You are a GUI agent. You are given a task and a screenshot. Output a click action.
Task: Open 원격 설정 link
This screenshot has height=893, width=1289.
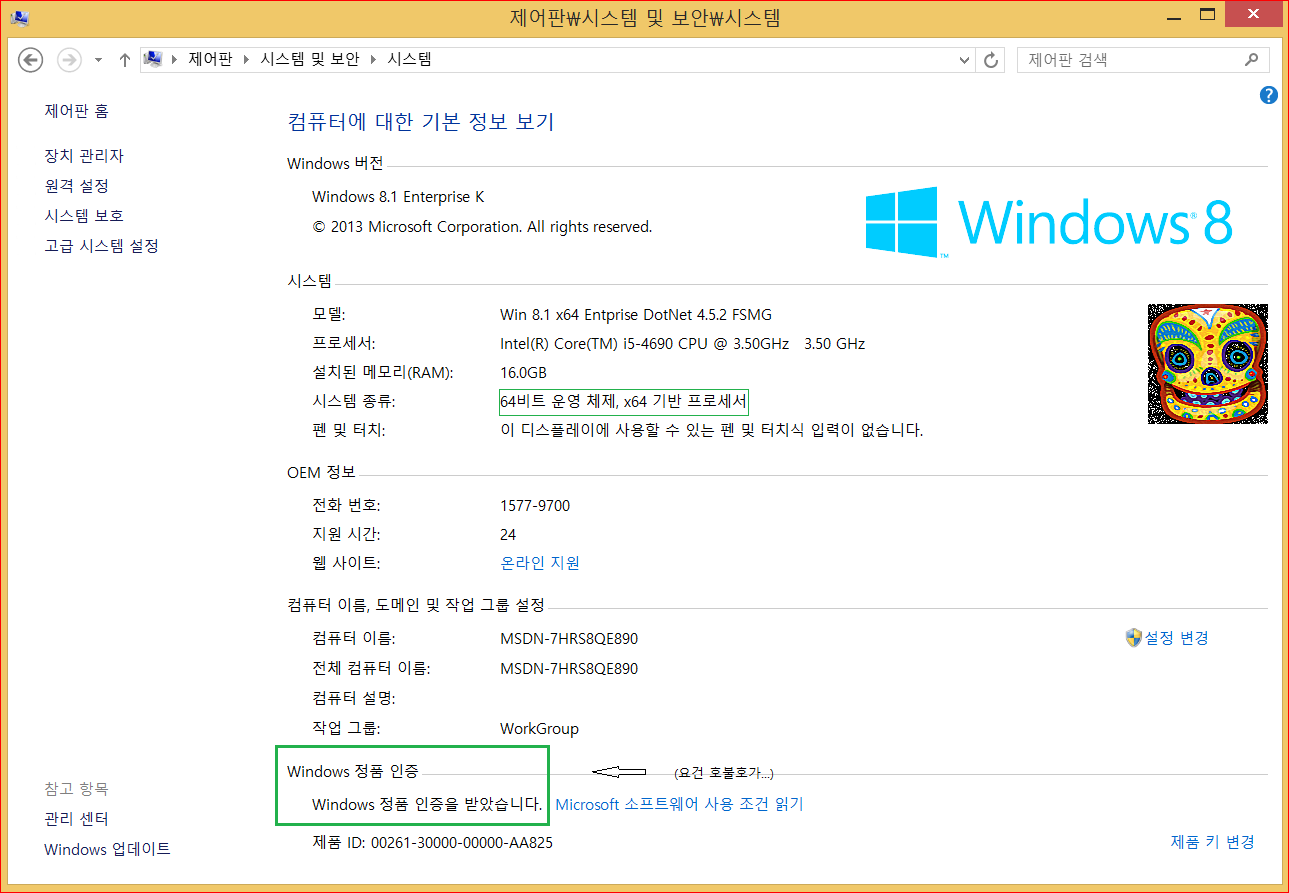76,186
